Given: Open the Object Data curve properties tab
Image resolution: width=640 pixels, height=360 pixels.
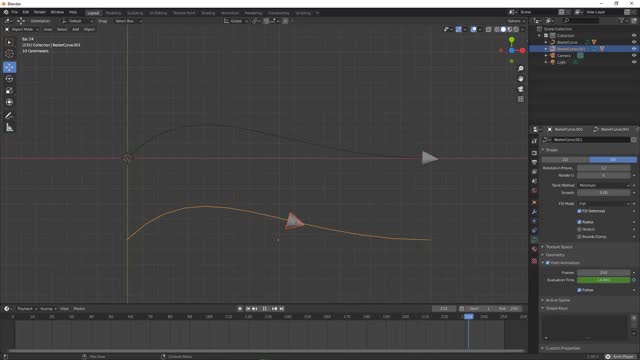Looking at the screenshot, I should coord(534,240).
